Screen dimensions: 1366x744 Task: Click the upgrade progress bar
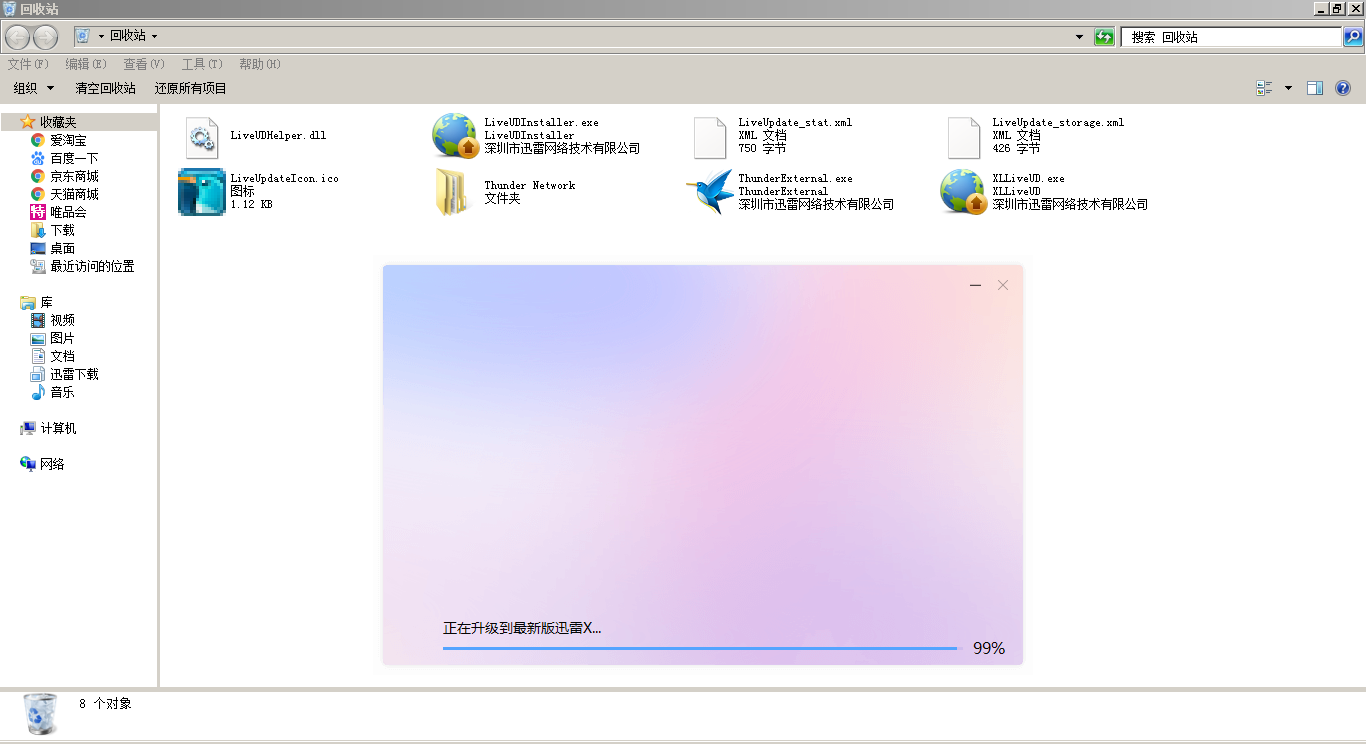[x=701, y=648]
